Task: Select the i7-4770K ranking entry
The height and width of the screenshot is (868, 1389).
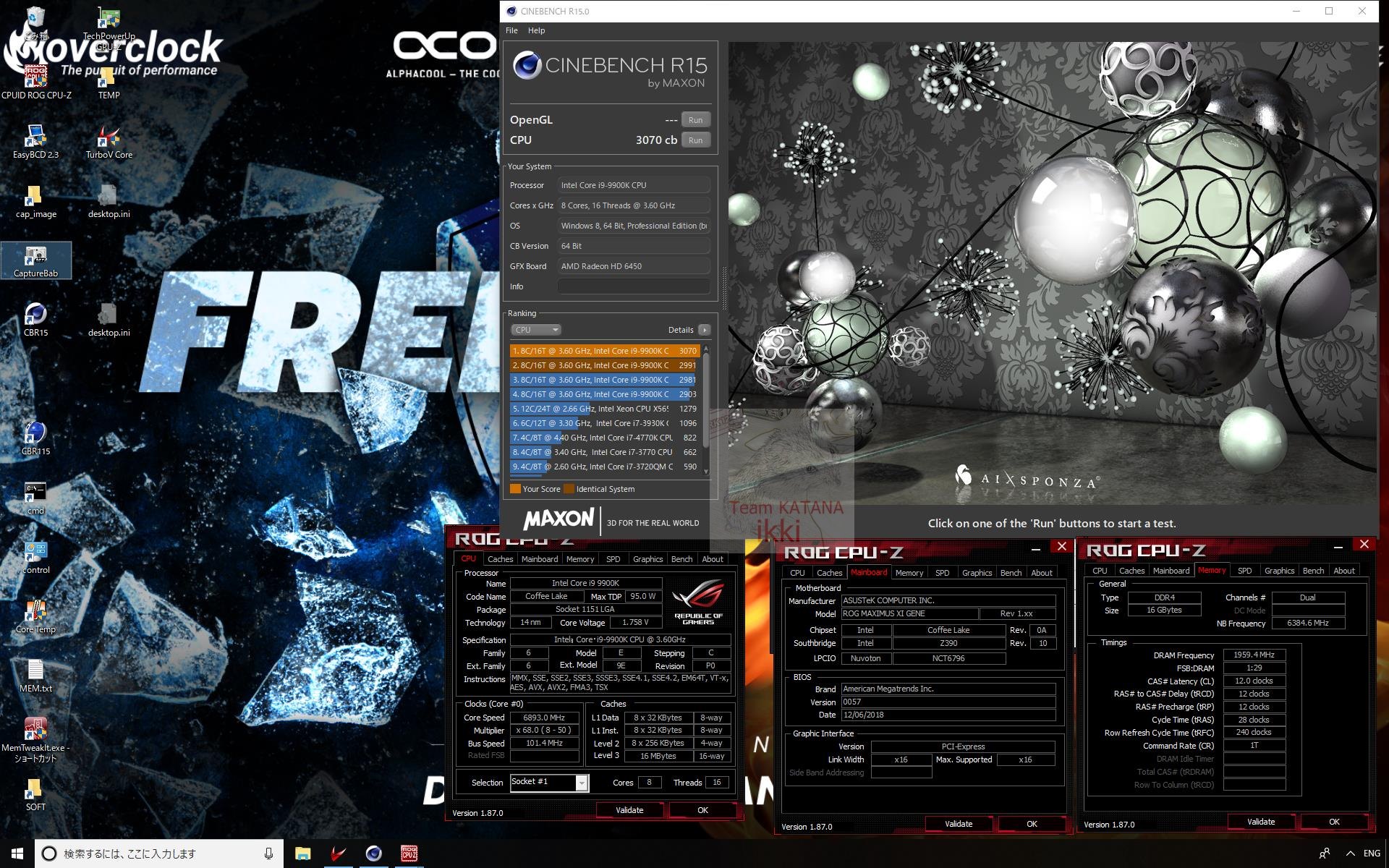Action: click(x=605, y=438)
